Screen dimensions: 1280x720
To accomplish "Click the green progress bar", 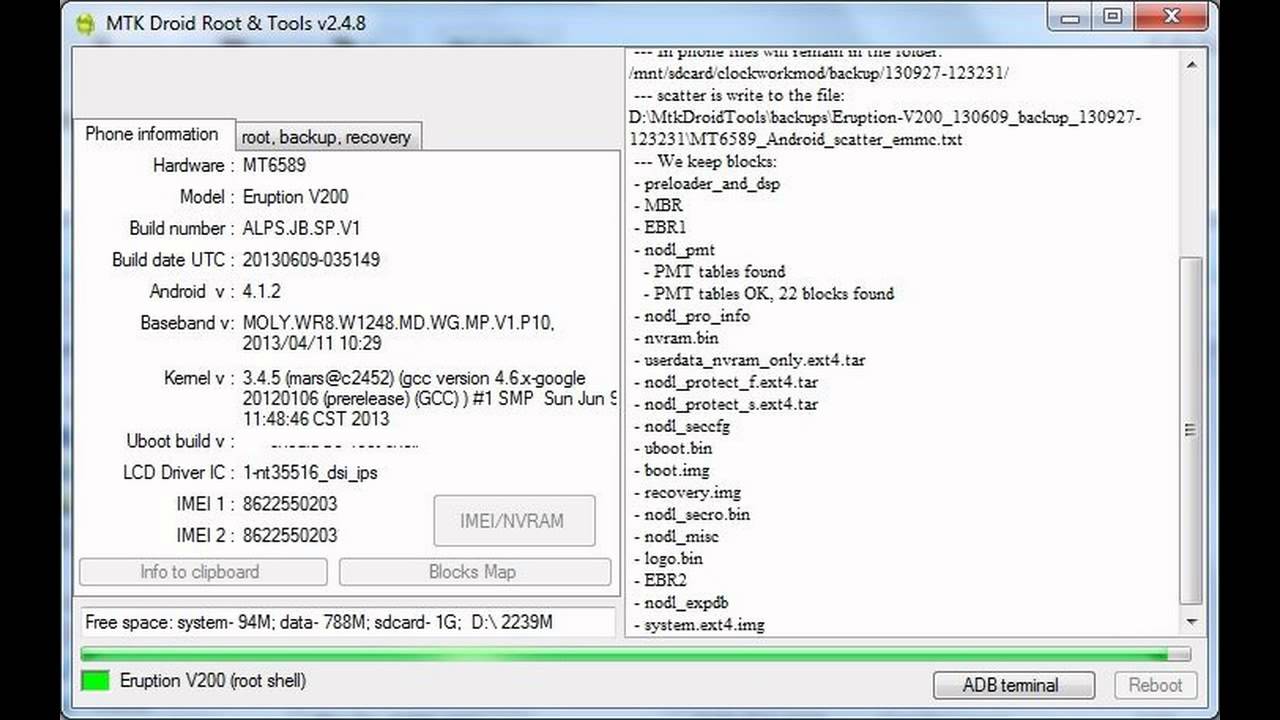I will [x=636, y=654].
